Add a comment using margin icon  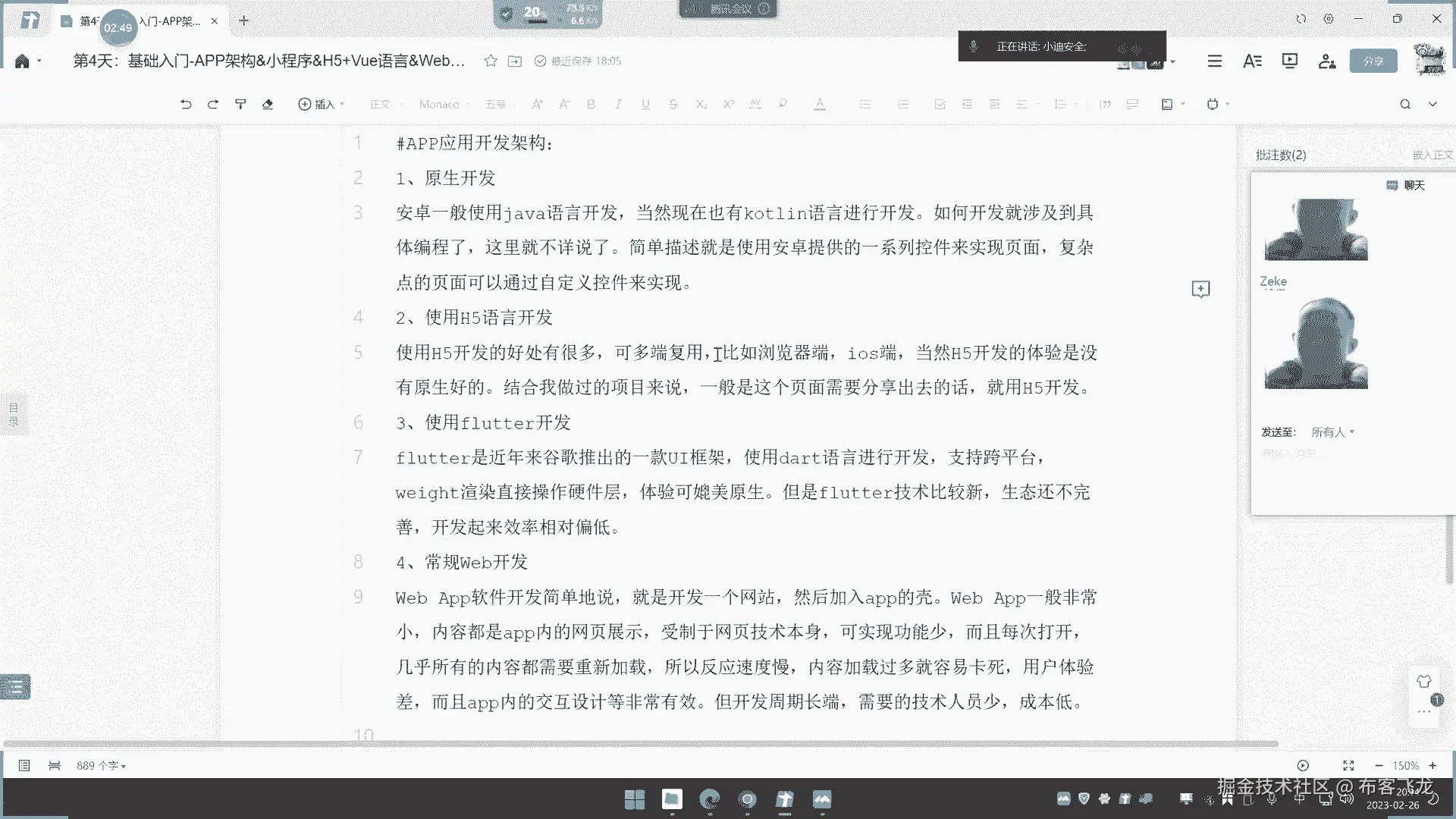[x=1200, y=289]
